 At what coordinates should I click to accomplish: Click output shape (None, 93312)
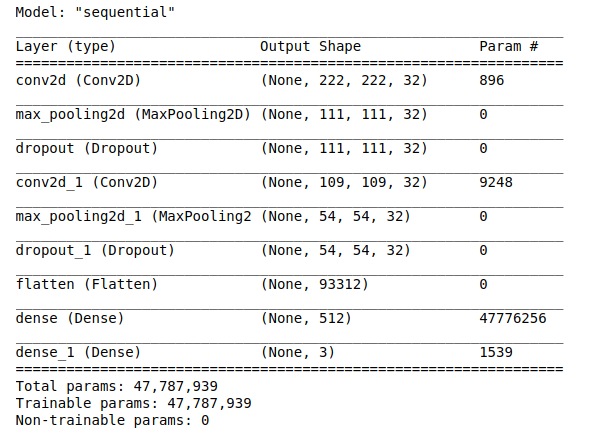tap(315, 284)
